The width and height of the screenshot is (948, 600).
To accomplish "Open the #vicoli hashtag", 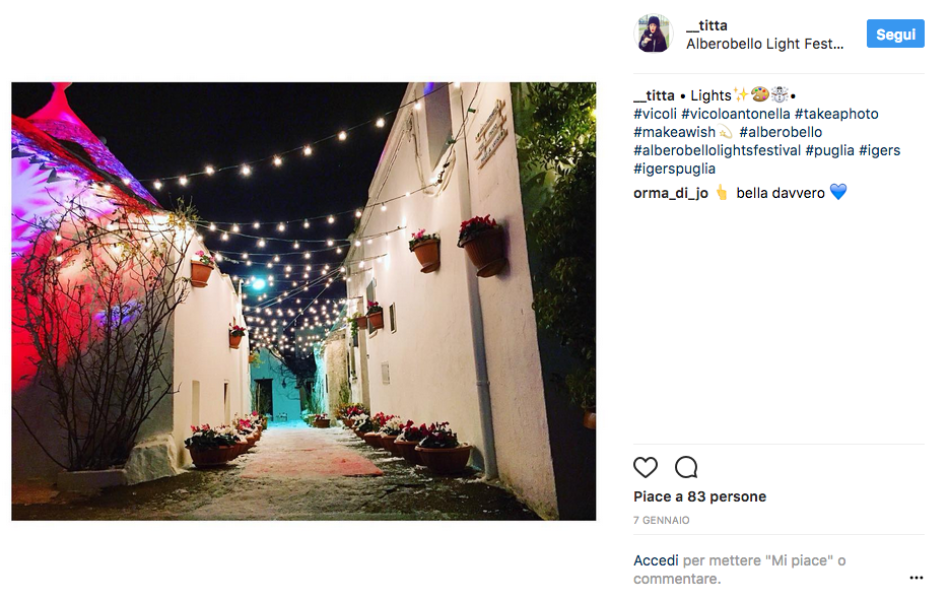I will coord(655,114).
